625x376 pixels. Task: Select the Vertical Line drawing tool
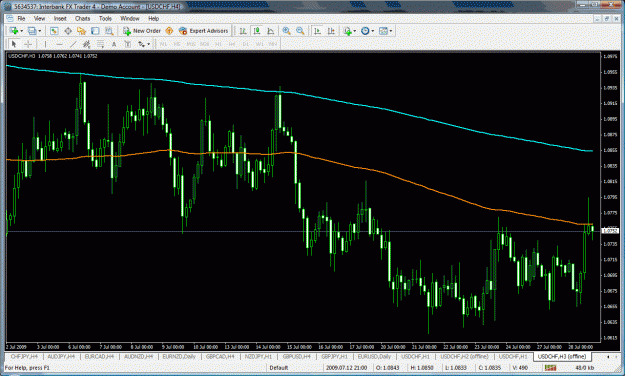(45, 44)
